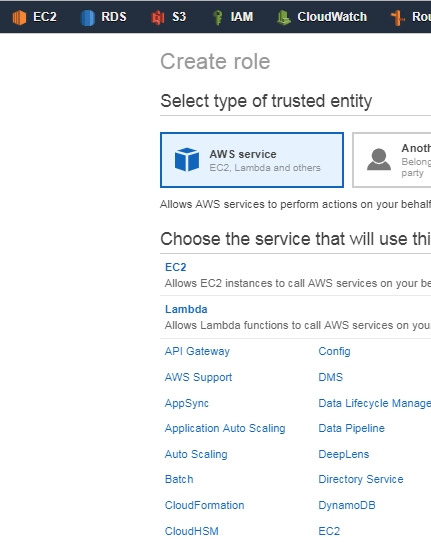
Task: Select Directory Service link
Action: point(361,479)
